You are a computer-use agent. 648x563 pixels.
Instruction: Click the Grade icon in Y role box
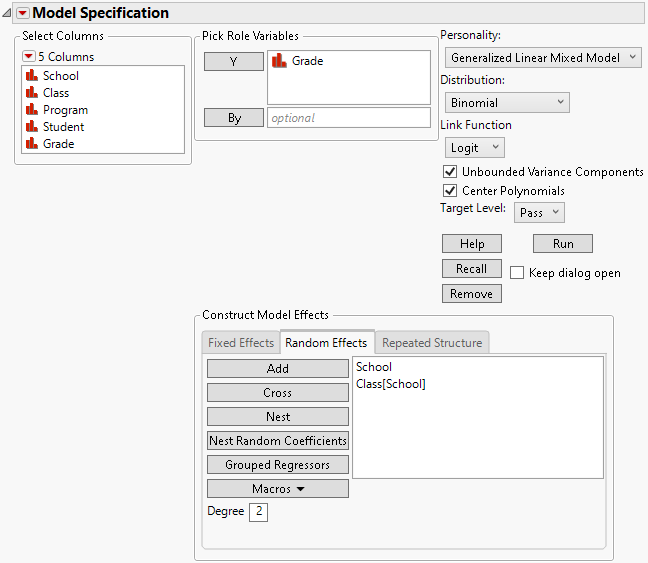coord(279,61)
